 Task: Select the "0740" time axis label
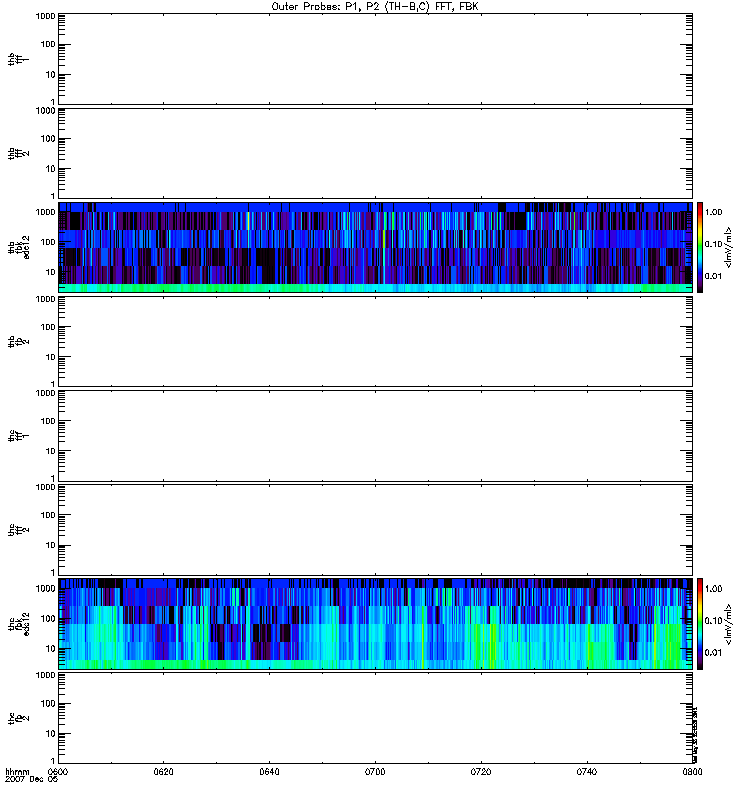587,771
